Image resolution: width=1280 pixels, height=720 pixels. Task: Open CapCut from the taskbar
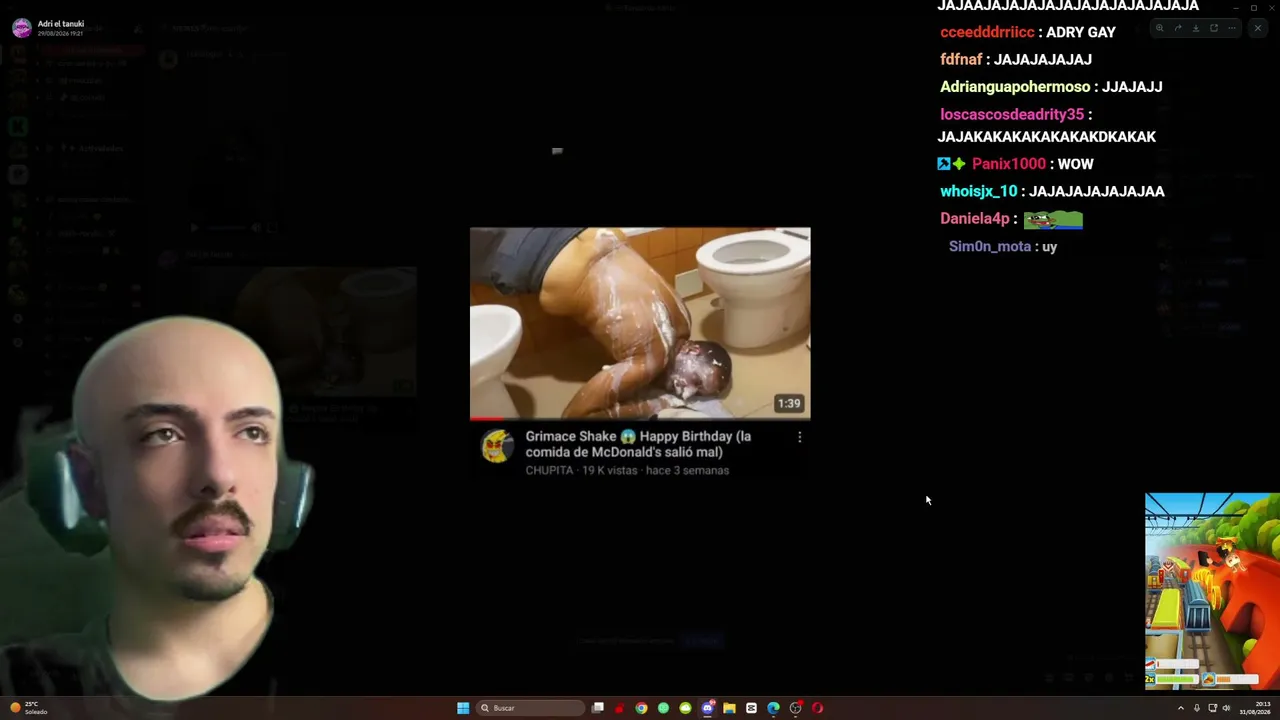(751, 708)
